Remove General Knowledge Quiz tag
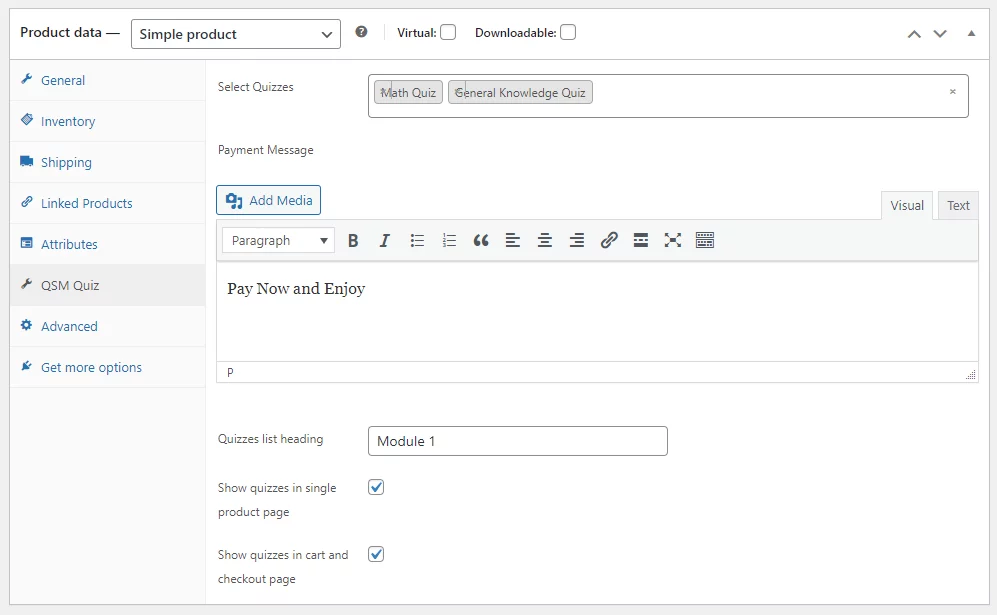 click(457, 92)
